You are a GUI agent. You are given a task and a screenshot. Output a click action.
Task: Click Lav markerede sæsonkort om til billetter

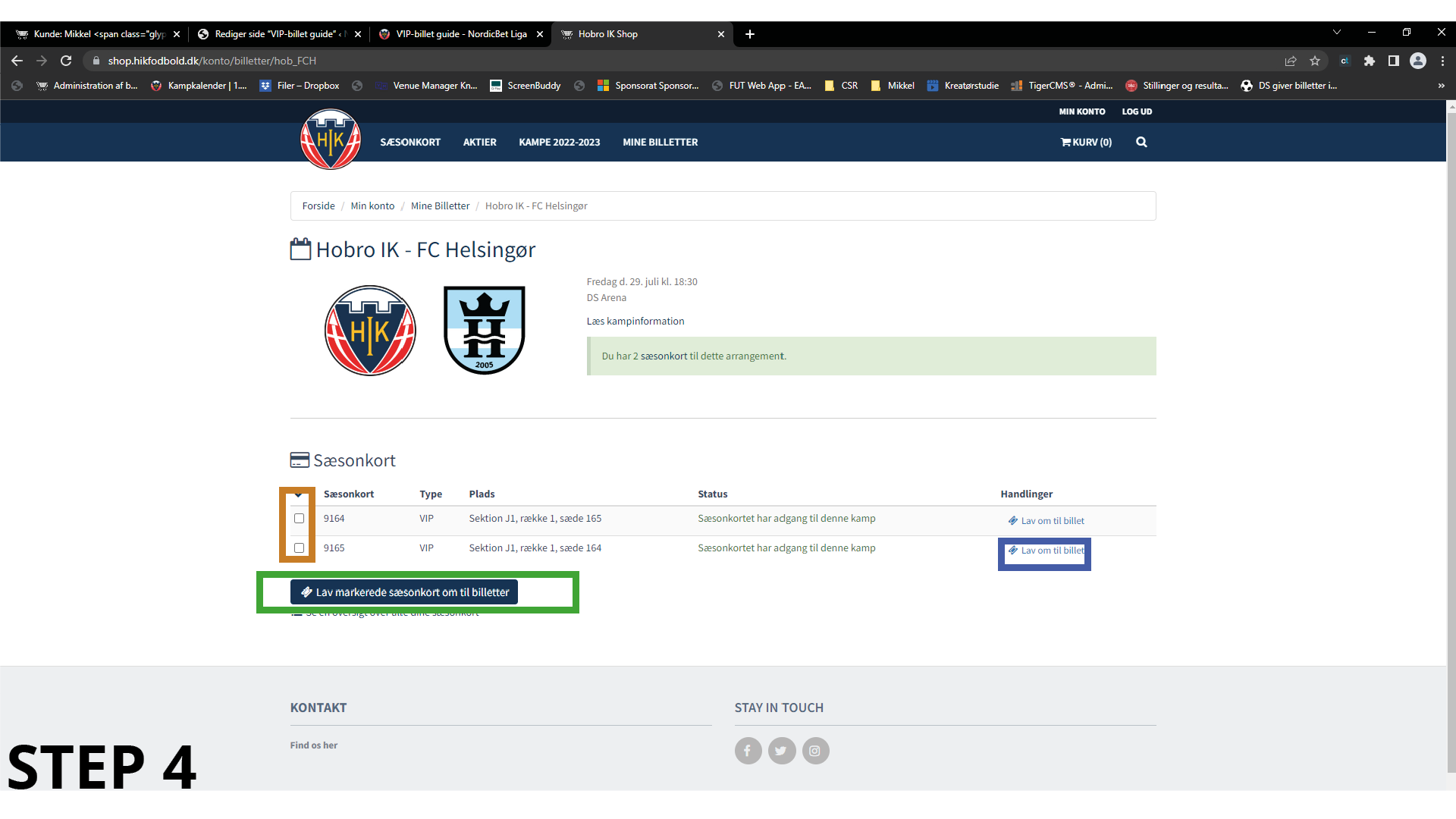point(404,592)
